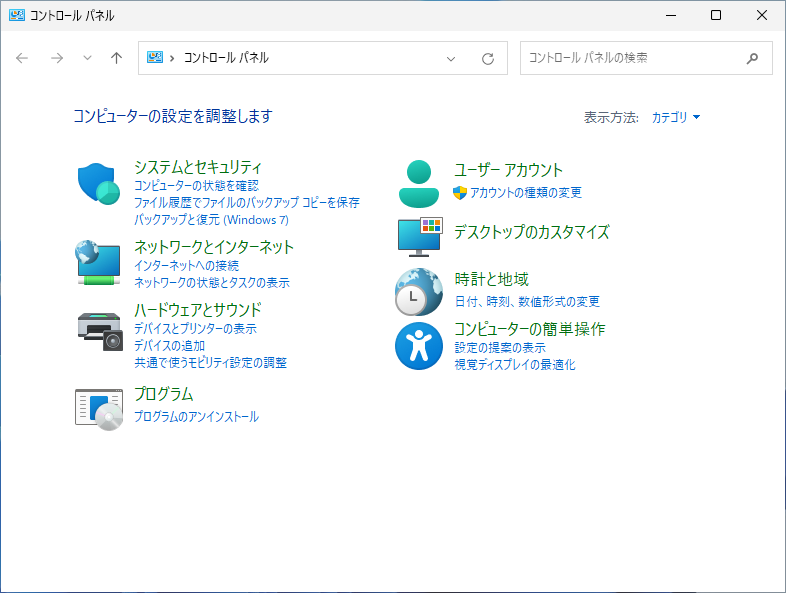This screenshot has height=593, width=786.
Task: Expand the breadcrumb chevron before コントロール パネル
Action: coord(172,58)
